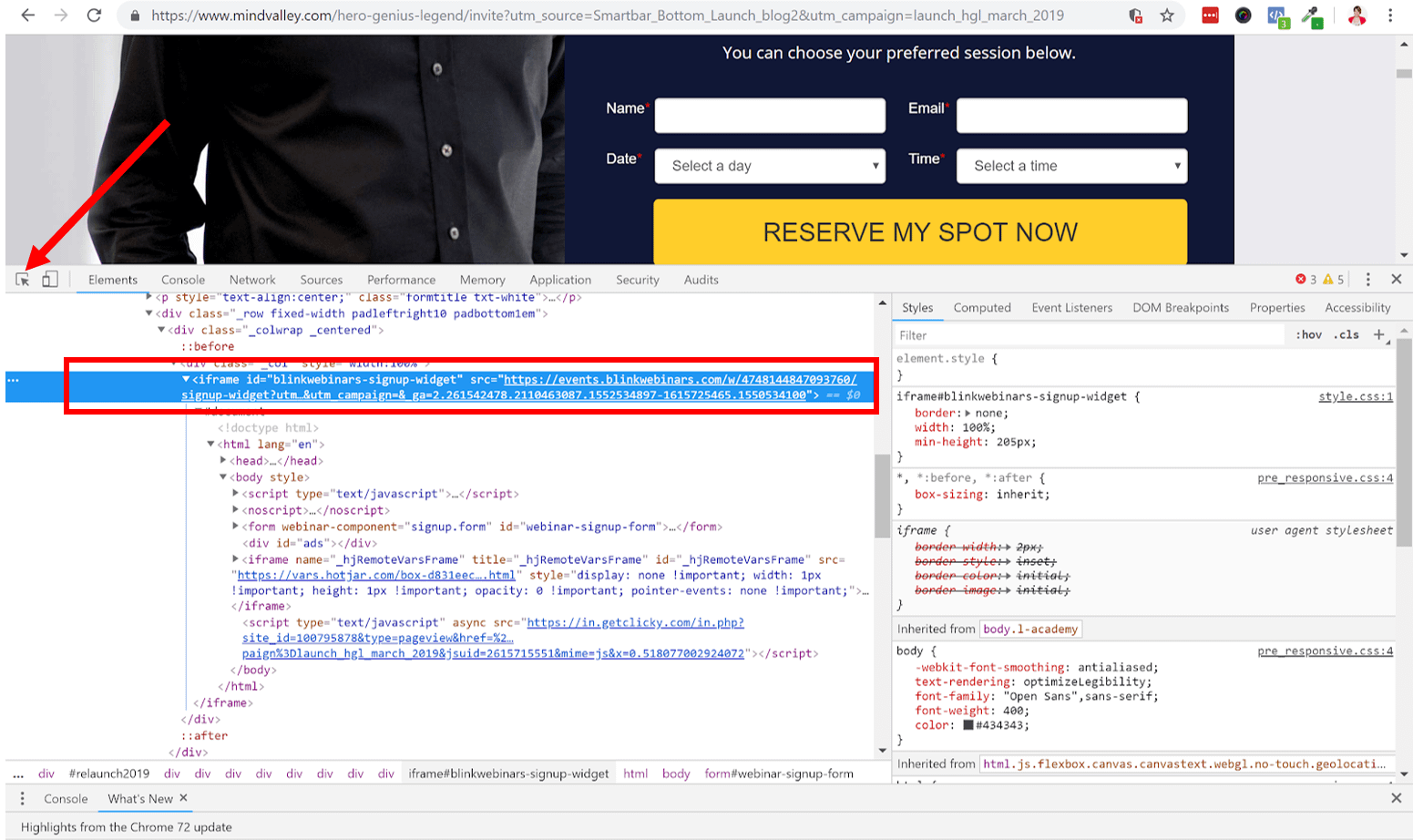The image size is (1413, 840).
Task: Reload the page with the refresh icon
Action: coord(94,15)
